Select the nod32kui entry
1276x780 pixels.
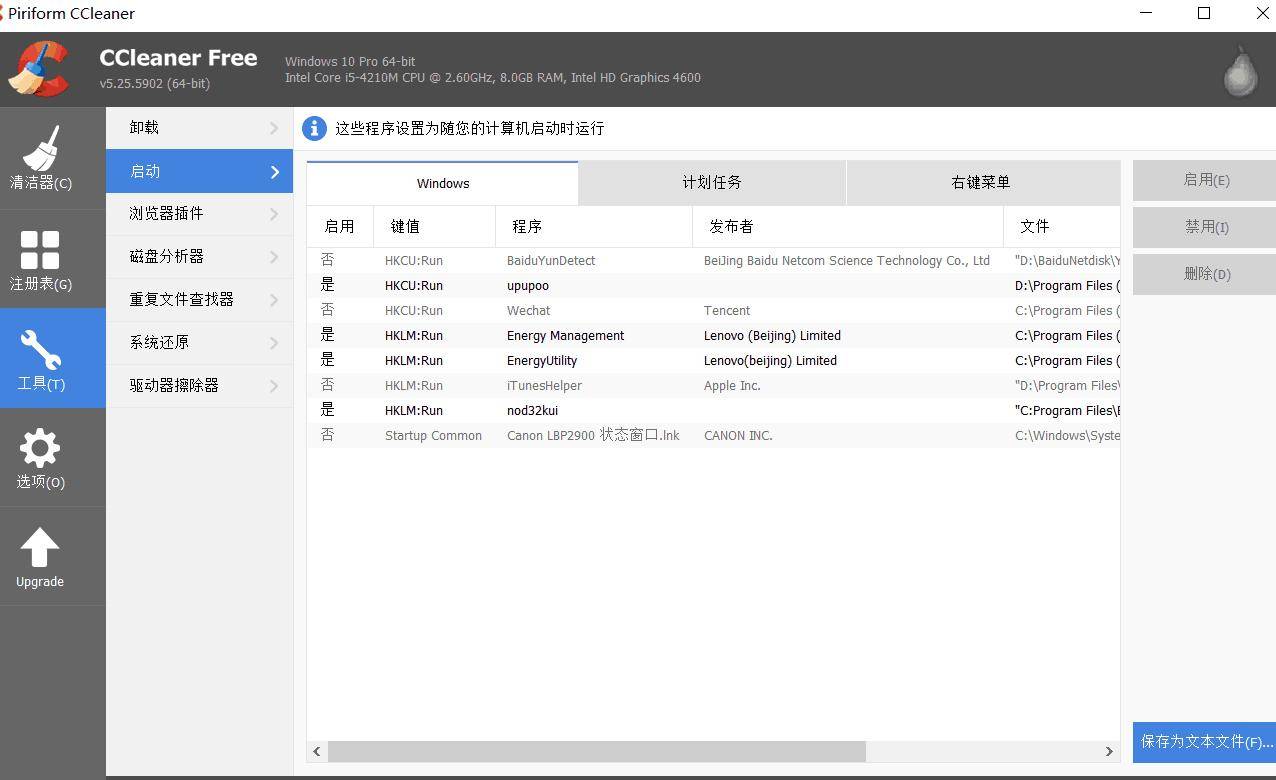pos(713,410)
